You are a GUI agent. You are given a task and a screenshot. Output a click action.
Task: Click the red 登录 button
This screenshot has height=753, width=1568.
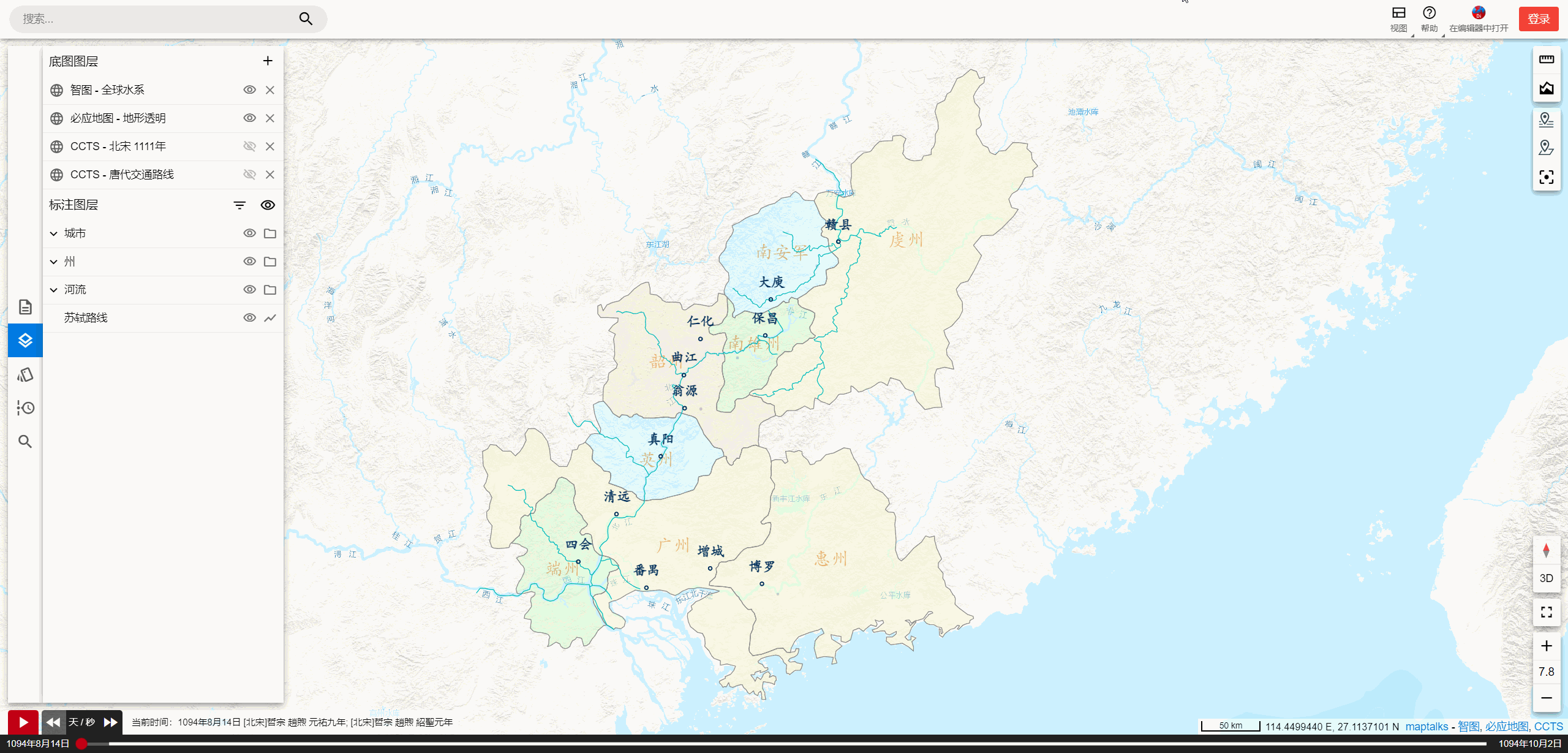pyautogui.click(x=1538, y=19)
